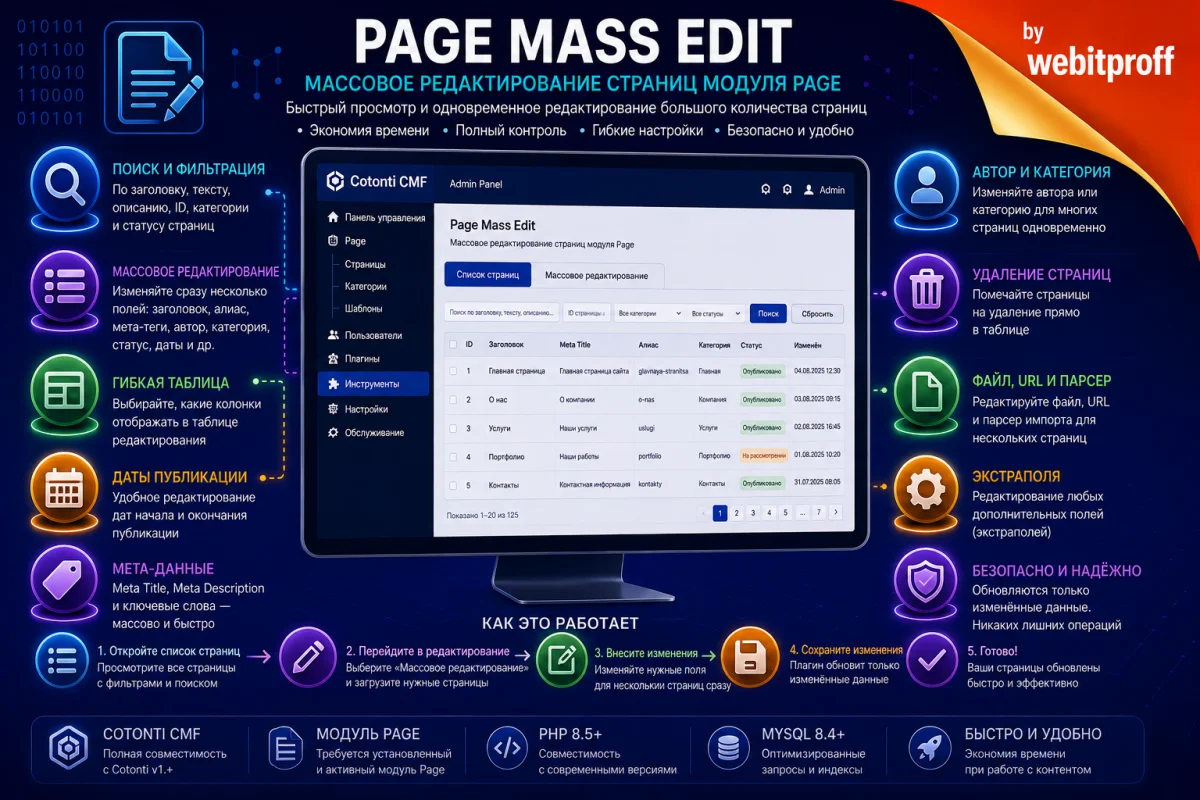Image resolution: width=1200 pixels, height=800 pixels.
Task: Click the floppy disk Сохраните изменения icon
Action: 749,658
